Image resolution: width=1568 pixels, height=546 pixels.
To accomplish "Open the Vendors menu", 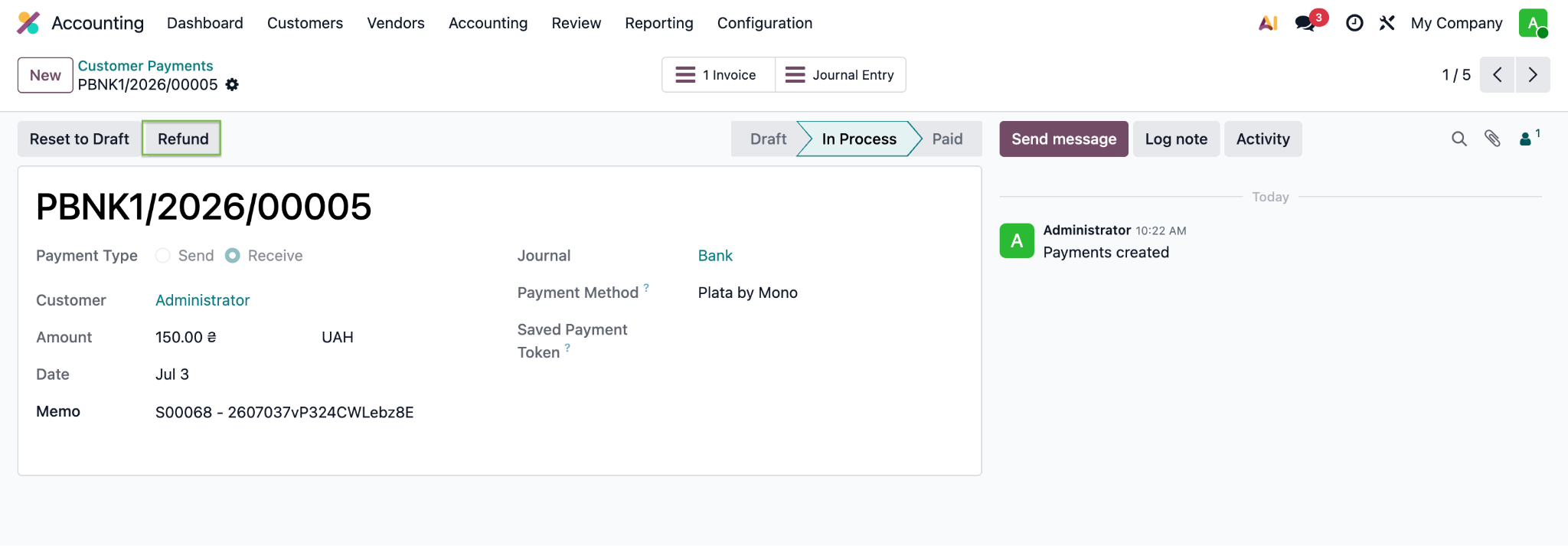I will (x=396, y=23).
